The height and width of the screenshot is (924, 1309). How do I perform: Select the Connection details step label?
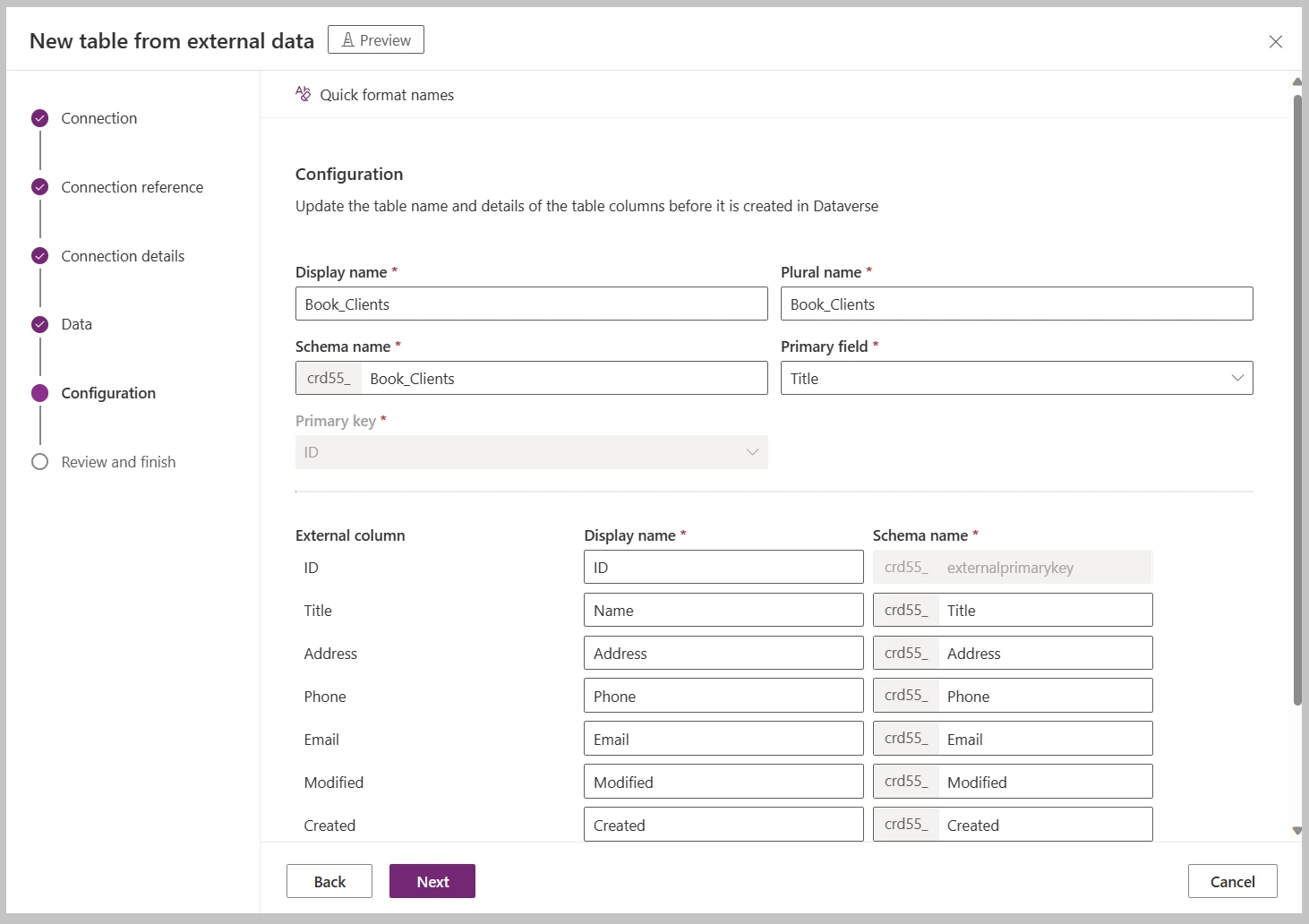[123, 256]
